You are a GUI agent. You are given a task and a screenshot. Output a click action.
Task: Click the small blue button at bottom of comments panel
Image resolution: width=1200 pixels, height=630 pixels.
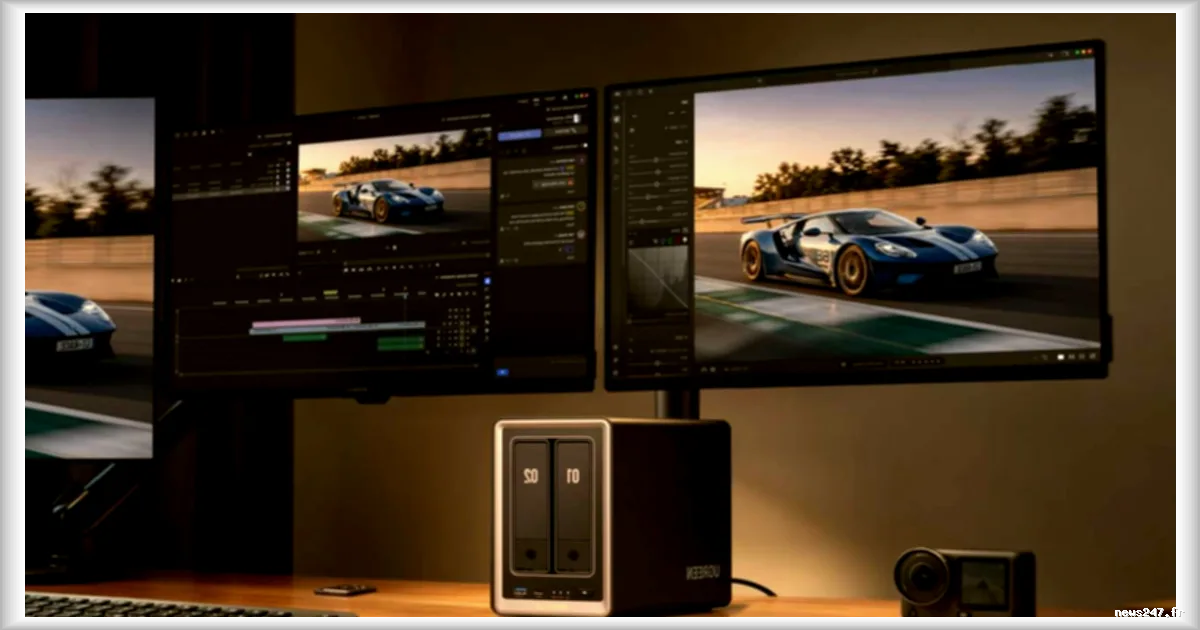(x=502, y=372)
